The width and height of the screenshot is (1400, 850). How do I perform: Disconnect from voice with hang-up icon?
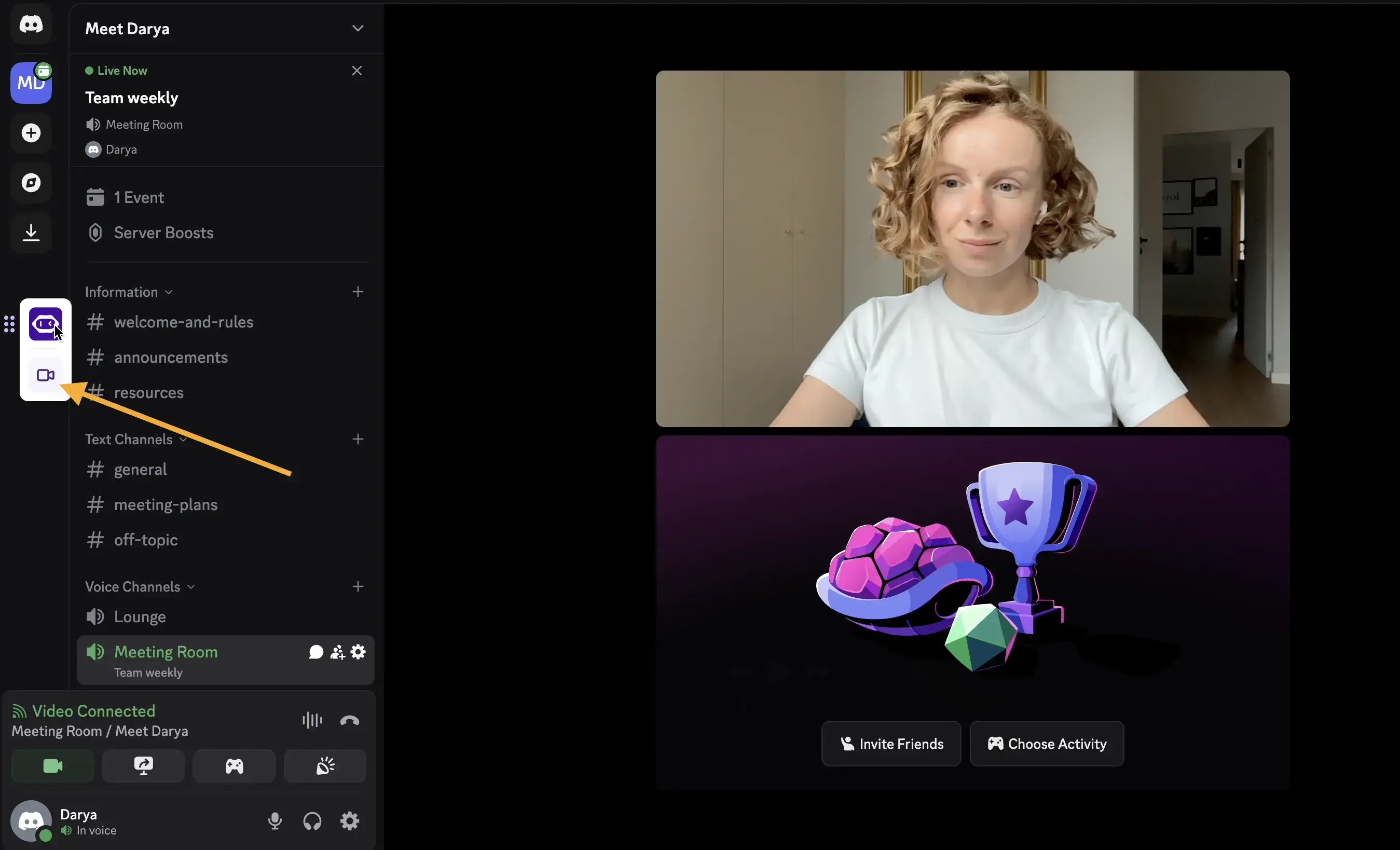tap(349, 720)
